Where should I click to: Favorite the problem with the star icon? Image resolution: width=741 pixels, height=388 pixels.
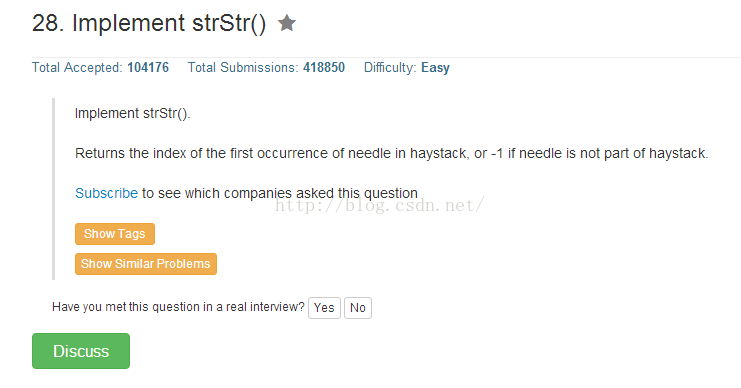pos(287,23)
